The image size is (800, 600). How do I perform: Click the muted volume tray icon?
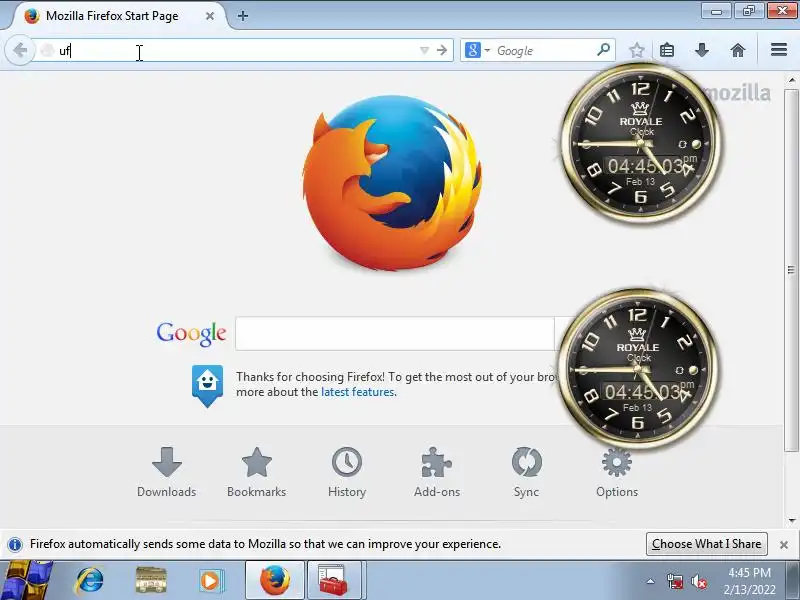point(698,581)
